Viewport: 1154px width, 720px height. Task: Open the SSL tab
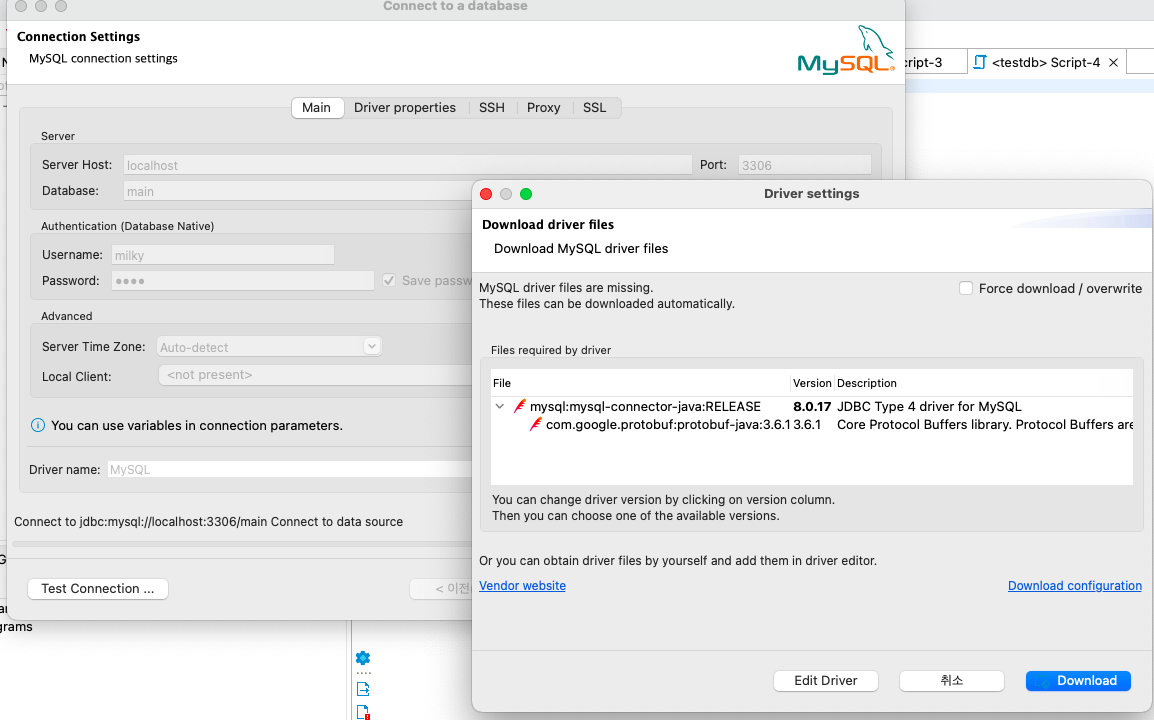coord(595,107)
